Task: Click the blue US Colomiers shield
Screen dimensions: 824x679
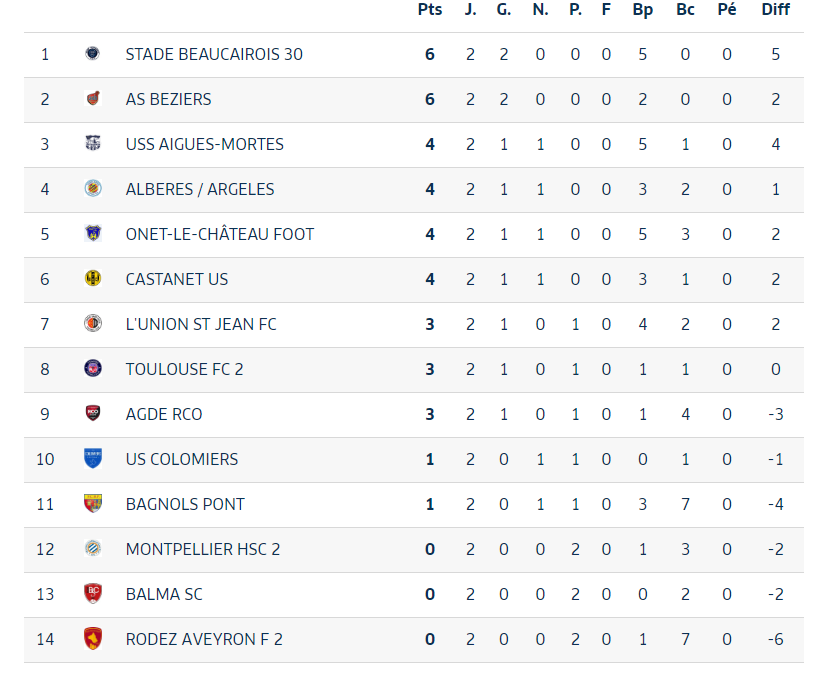Action: (x=92, y=458)
